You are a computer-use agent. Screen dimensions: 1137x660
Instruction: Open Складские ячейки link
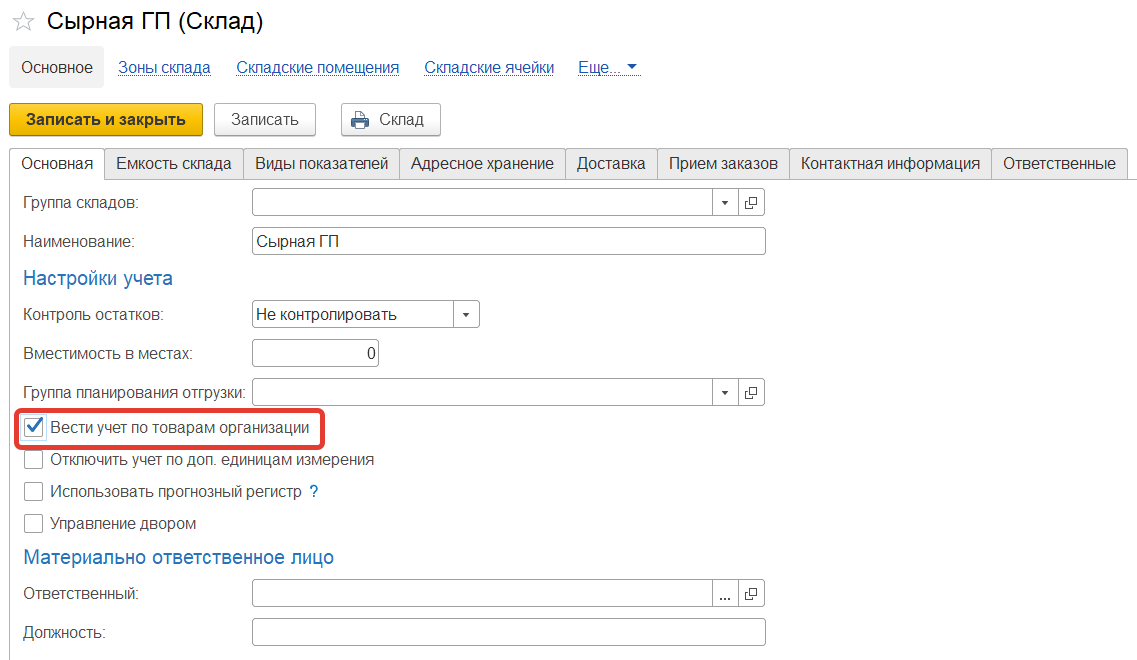(489, 68)
